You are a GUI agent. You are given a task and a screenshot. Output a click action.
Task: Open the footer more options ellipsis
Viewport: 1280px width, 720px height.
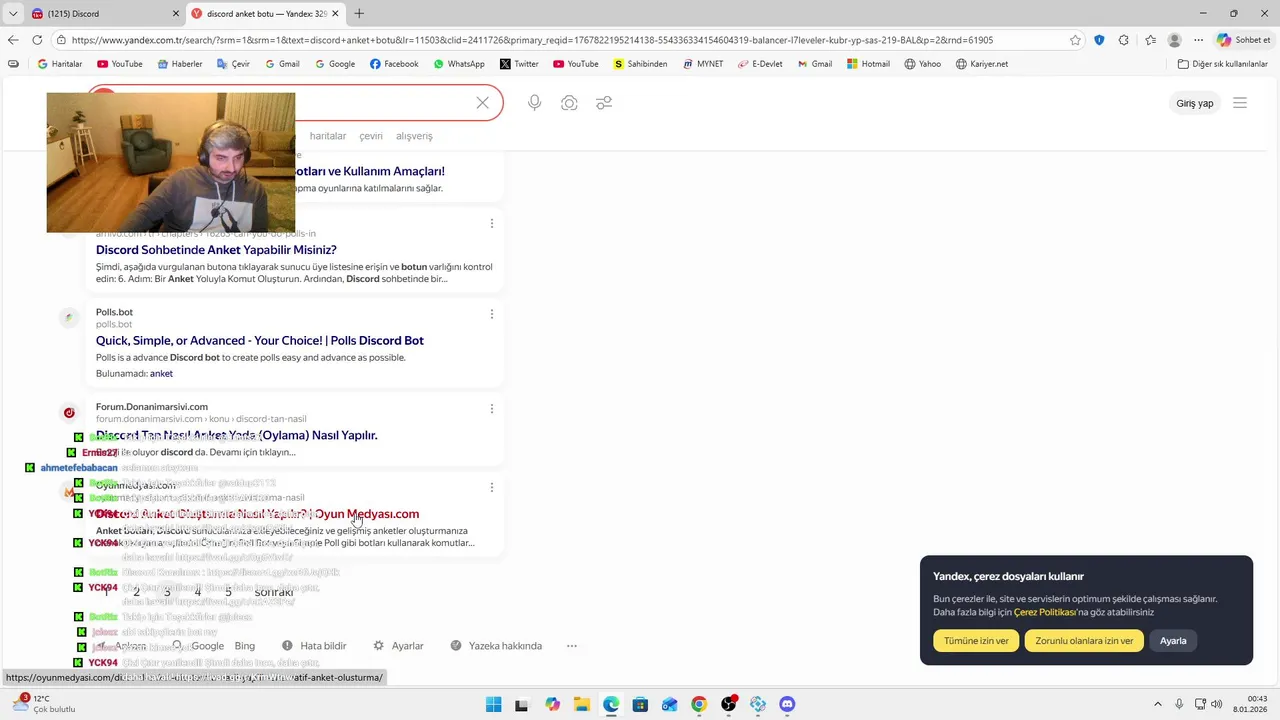tap(572, 646)
